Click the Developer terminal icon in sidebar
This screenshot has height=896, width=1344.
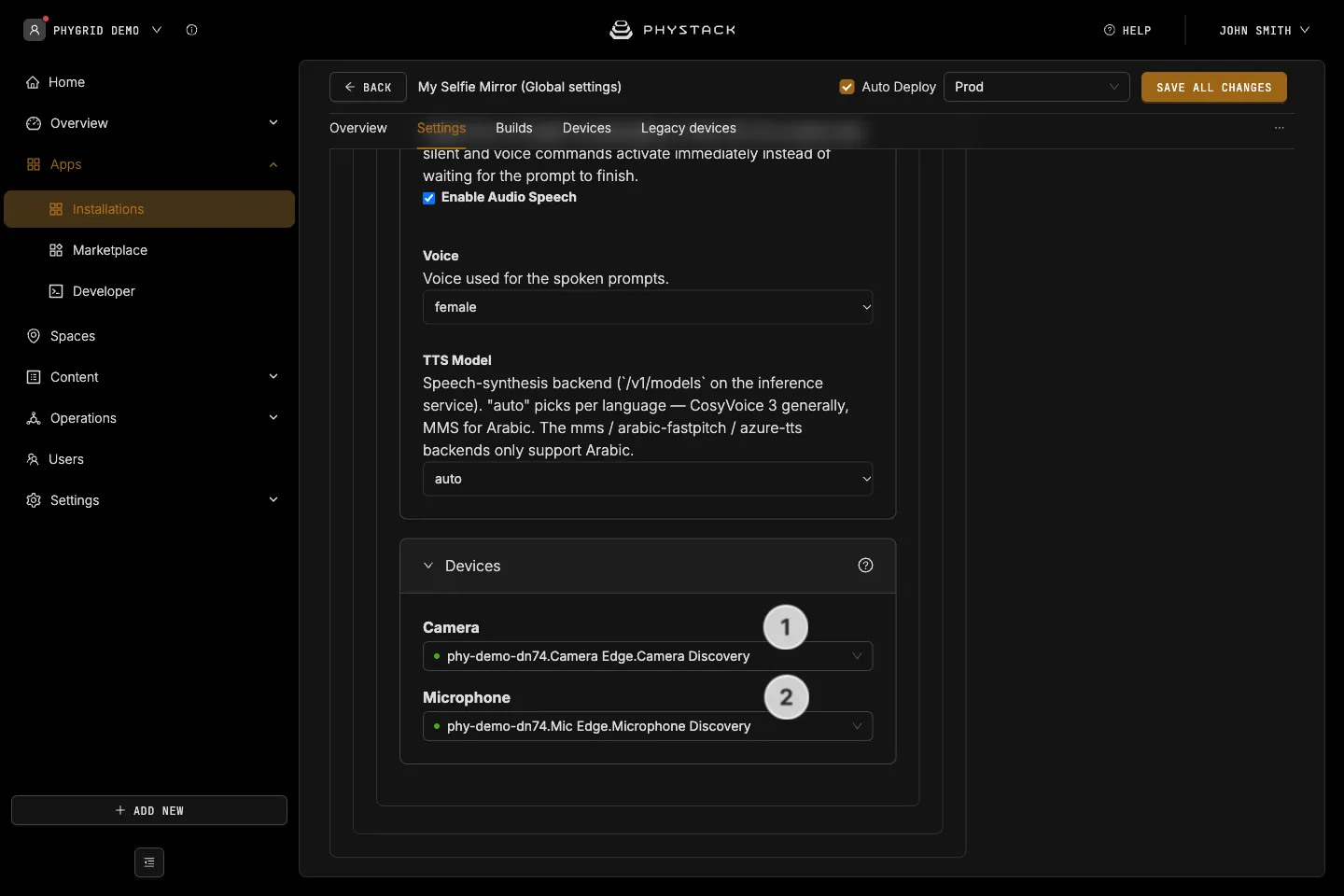tap(56, 291)
